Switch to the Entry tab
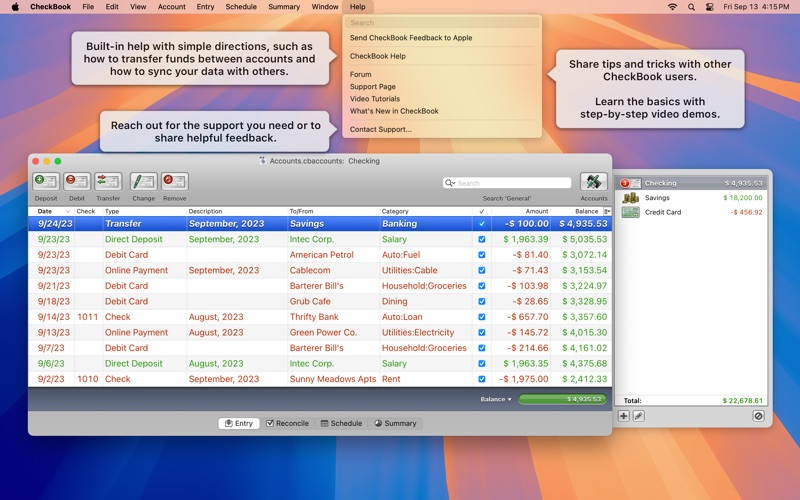Viewport: 800px width, 500px height. (239, 423)
